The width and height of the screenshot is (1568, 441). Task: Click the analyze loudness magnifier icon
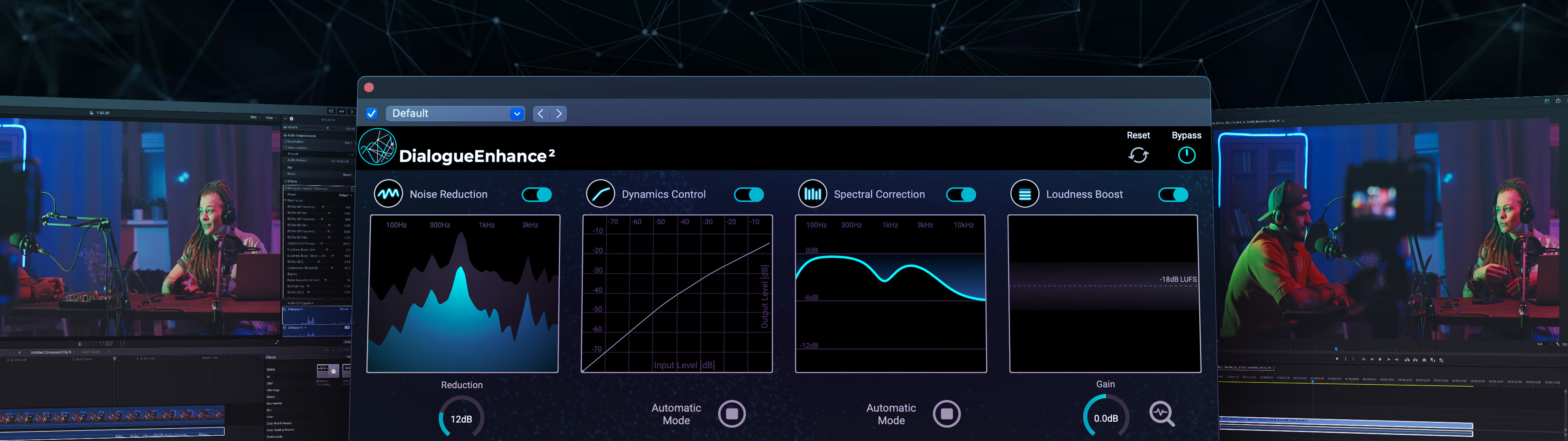pos(1161,414)
